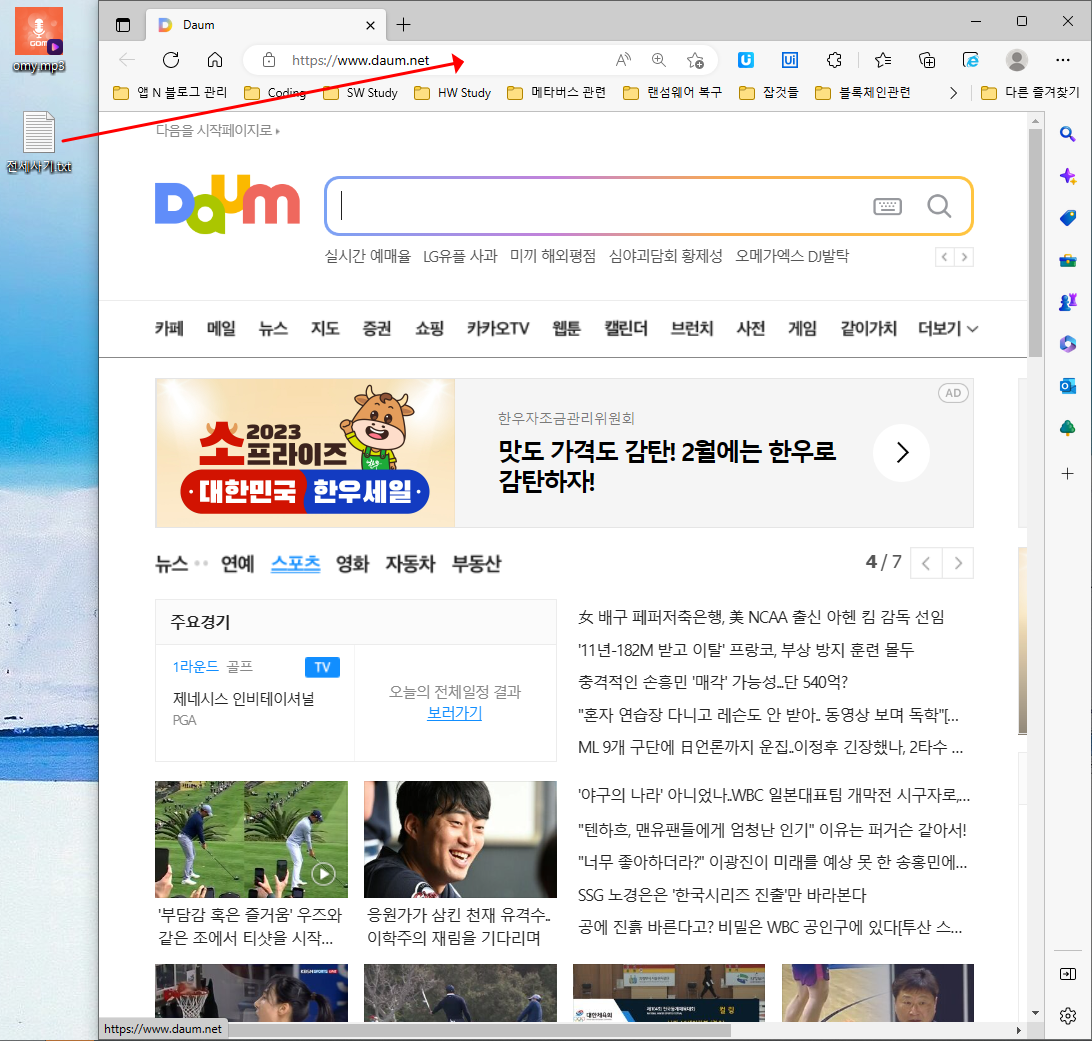The height and width of the screenshot is (1041, 1092).
Task: Open 메타버스 관련 bookmark folder
Action: [x=557, y=93]
